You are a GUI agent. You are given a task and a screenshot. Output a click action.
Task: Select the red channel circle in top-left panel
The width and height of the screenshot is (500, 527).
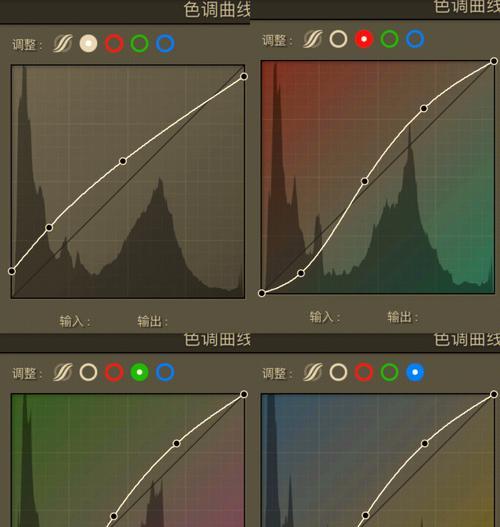(x=114, y=43)
